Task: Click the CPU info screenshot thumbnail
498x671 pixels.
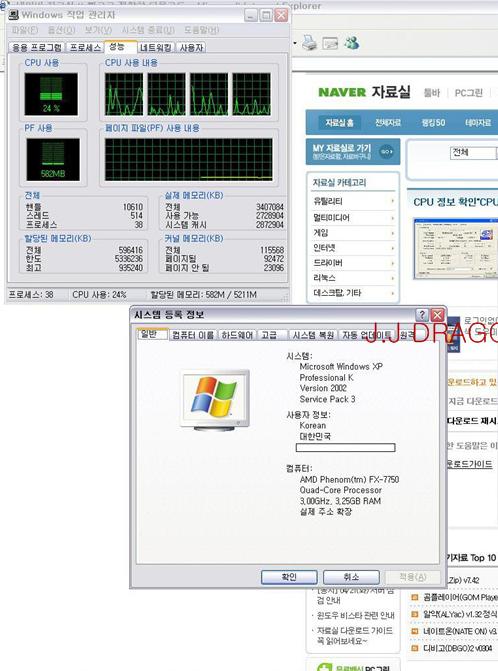Action: 455,249
